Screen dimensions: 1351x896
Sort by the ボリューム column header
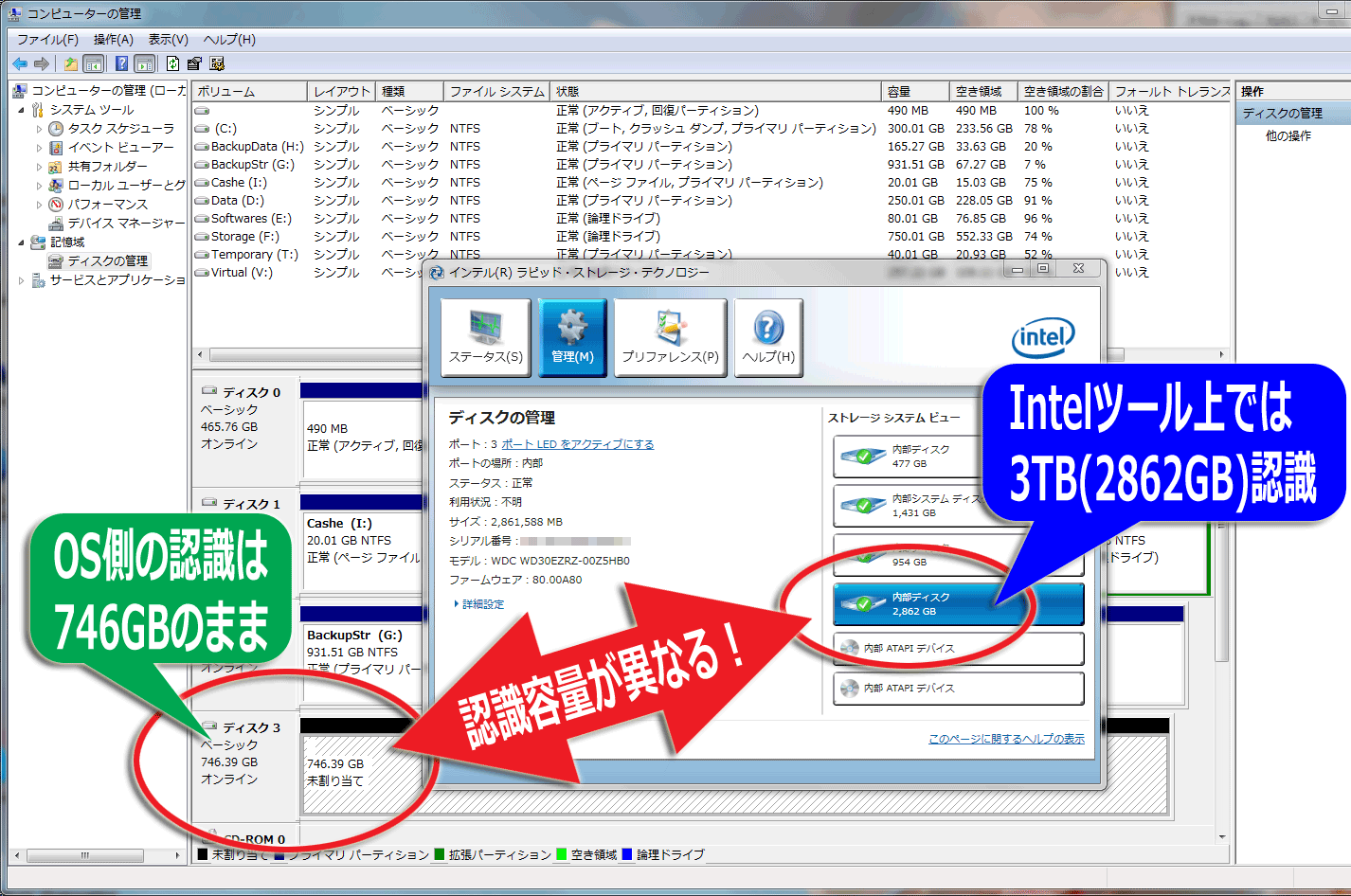[x=250, y=92]
